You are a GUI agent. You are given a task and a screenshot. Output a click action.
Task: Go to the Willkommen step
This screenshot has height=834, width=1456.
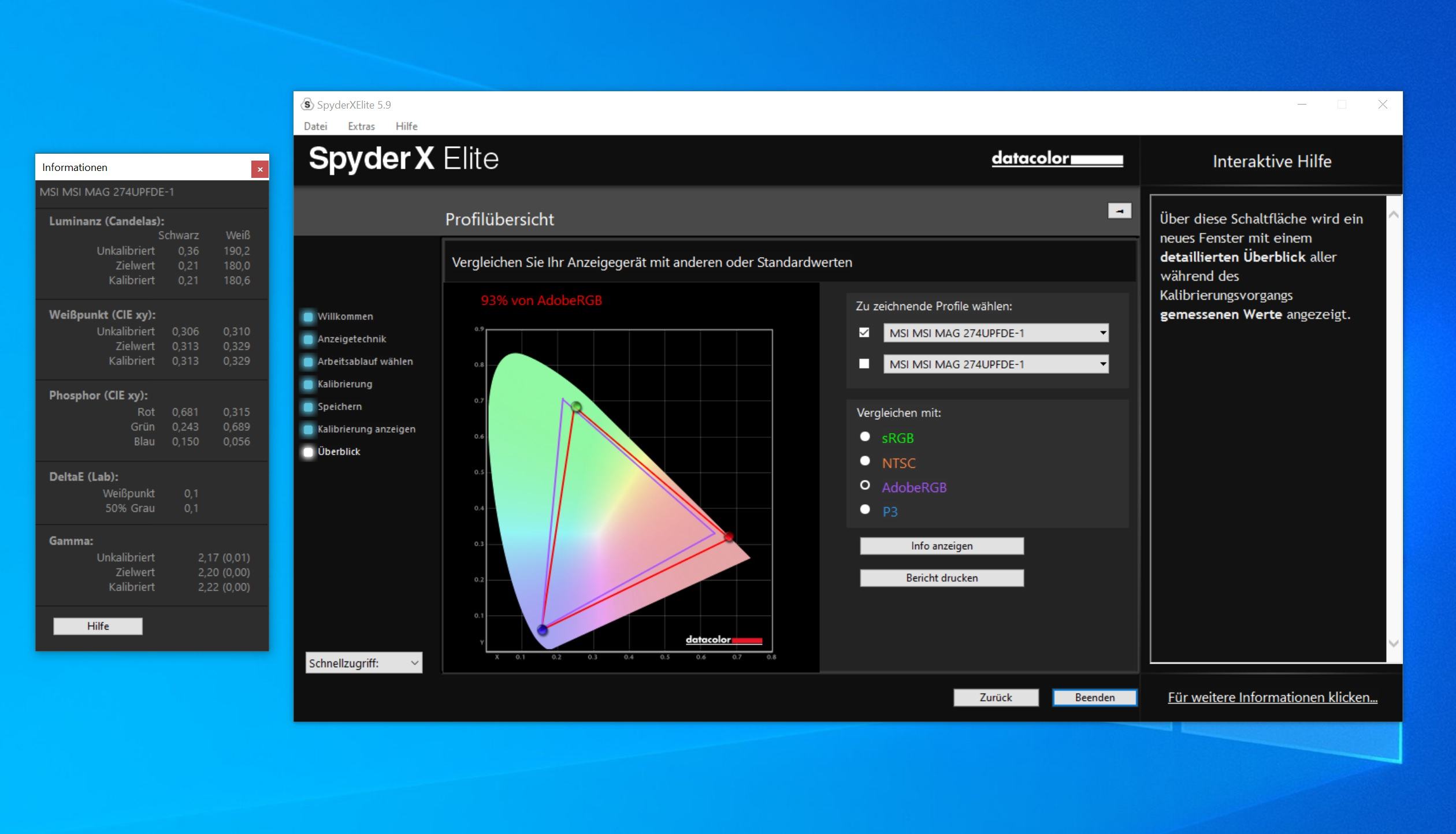(x=345, y=317)
